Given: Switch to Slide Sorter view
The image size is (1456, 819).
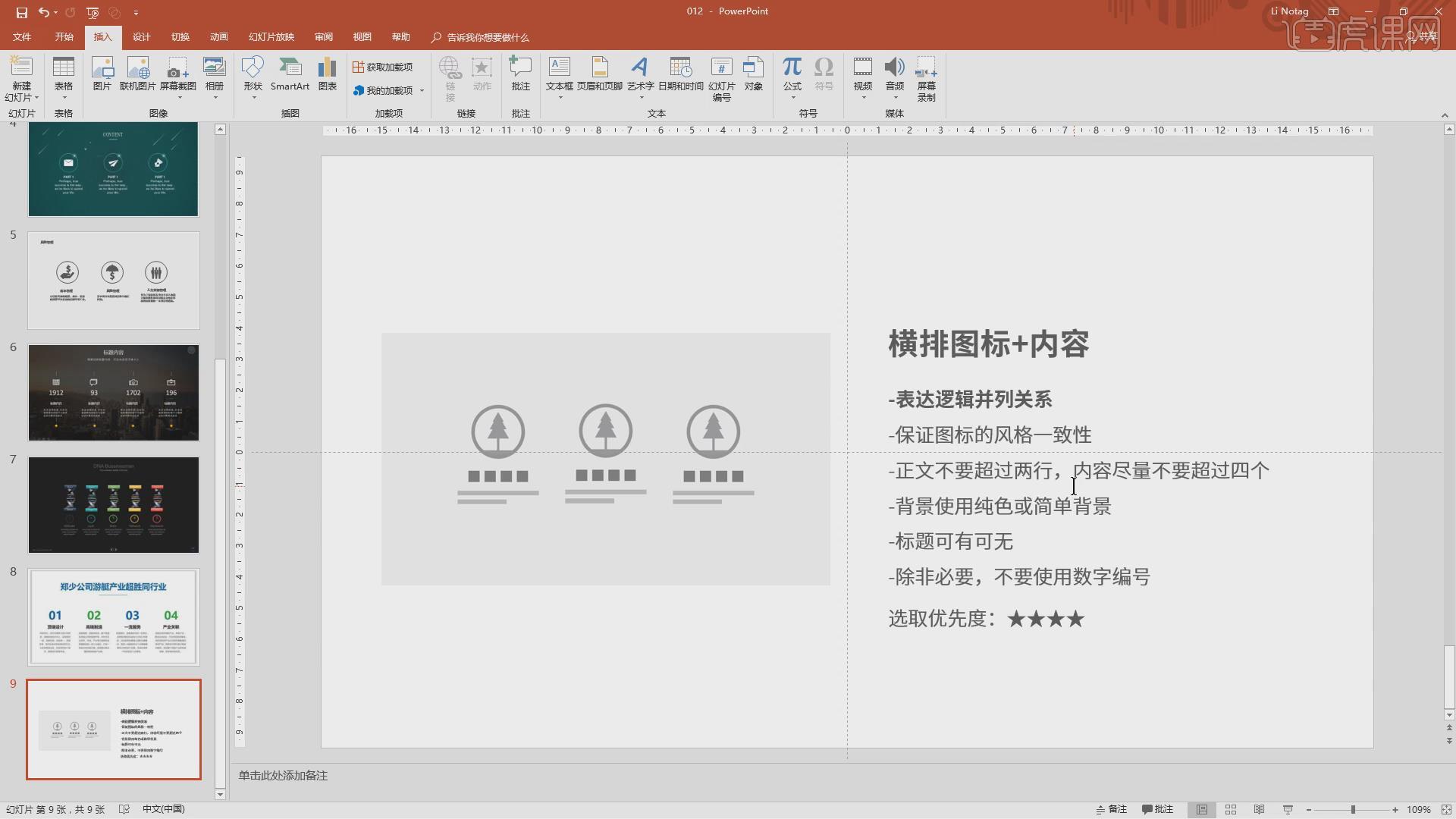Looking at the screenshot, I should [x=1231, y=809].
